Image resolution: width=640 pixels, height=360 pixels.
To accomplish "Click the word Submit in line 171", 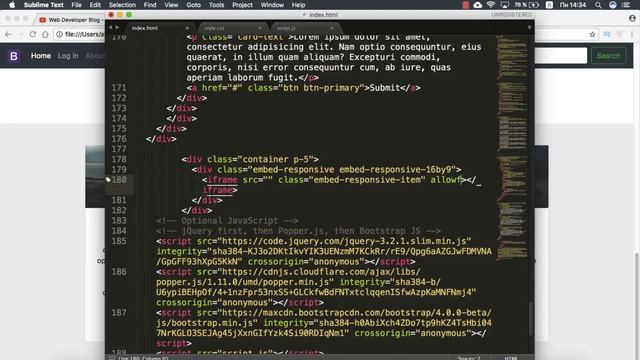I will 384,88.
